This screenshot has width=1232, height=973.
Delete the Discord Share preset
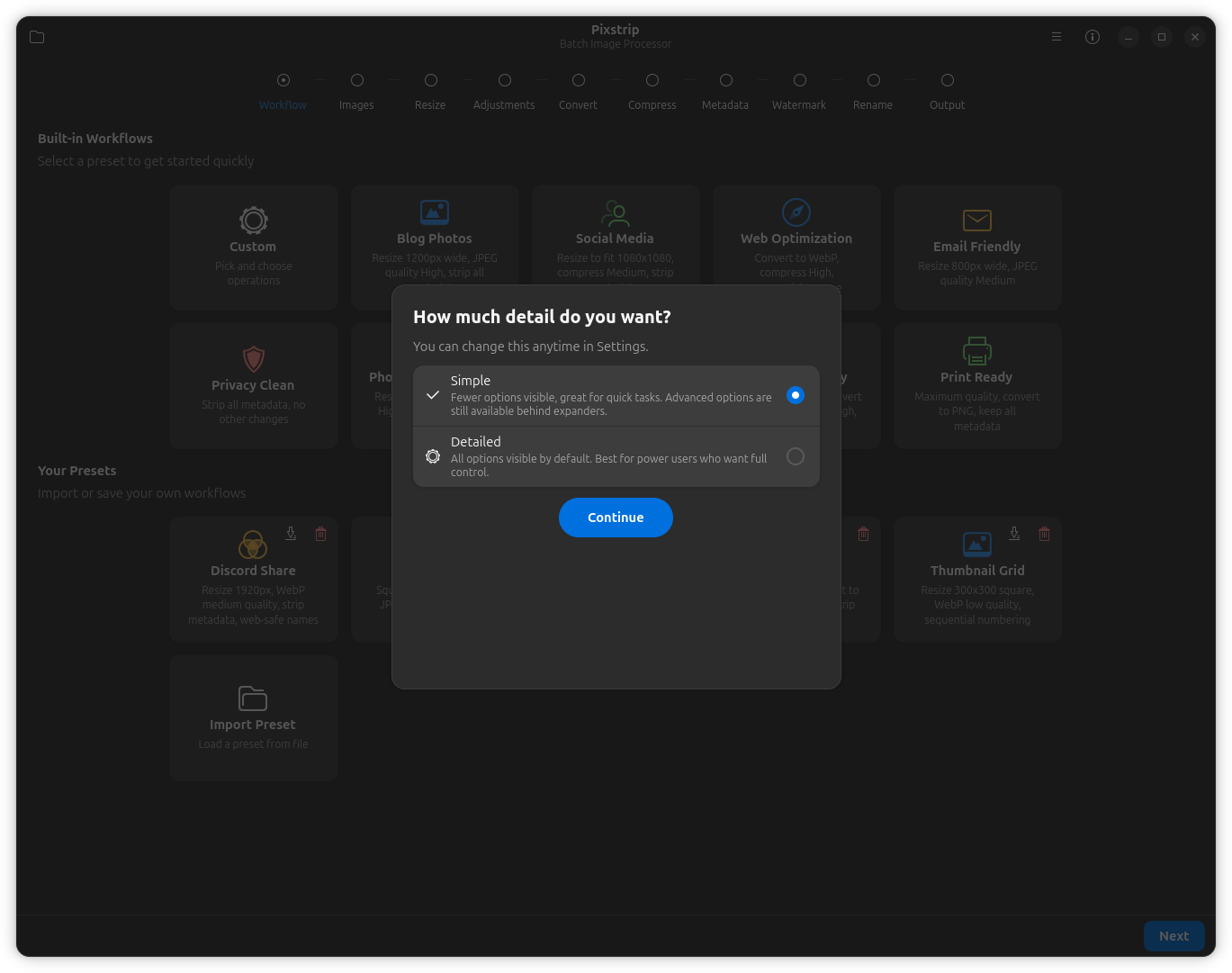(320, 534)
